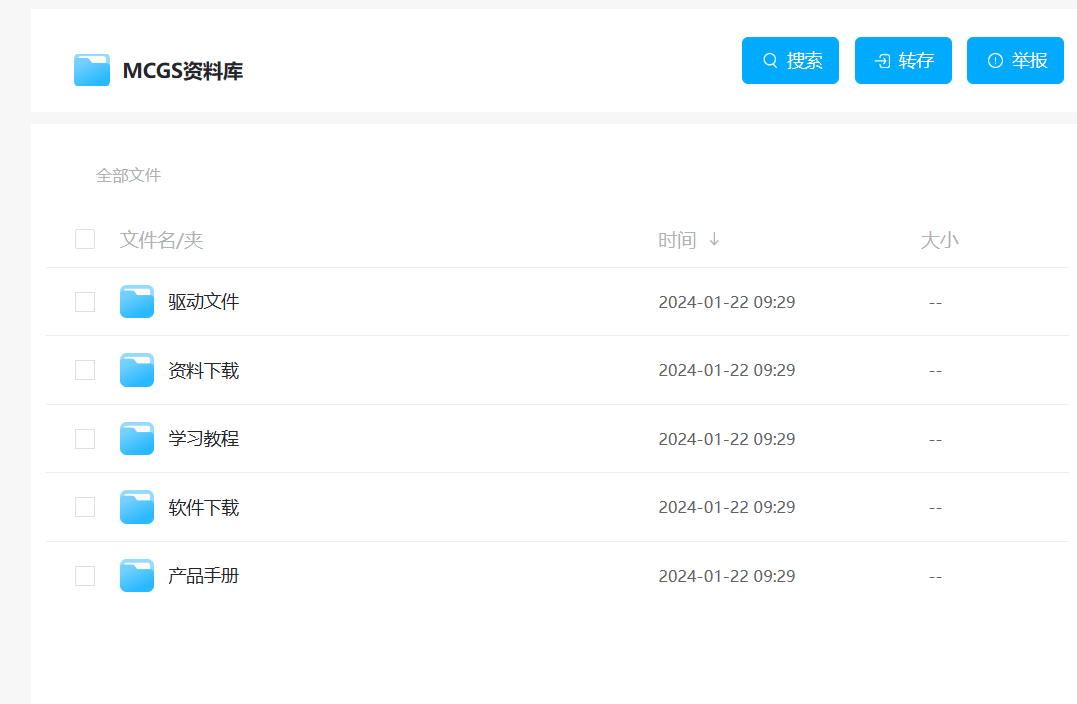1077x704 pixels.
Task: Click the 软件下载 folder icon
Action: [137, 507]
